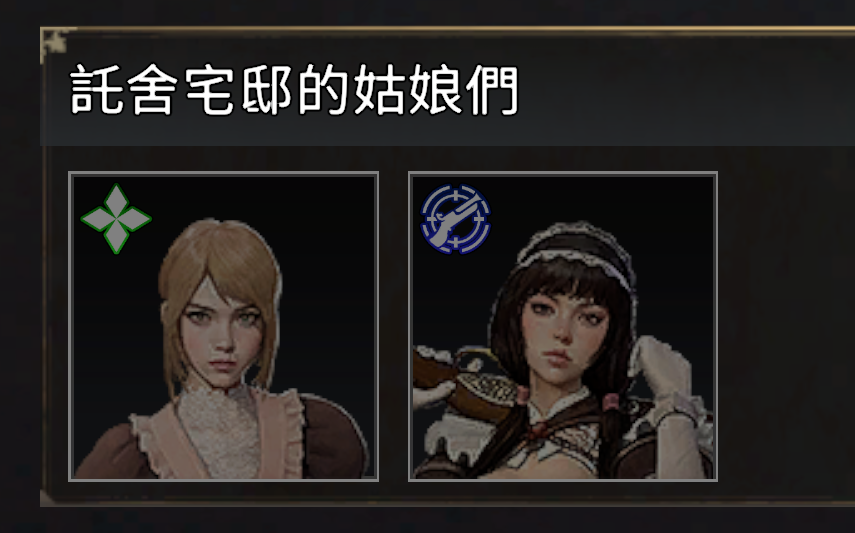Click the green four-pointed star class icon
This screenshot has height=533, width=855.
coord(116,219)
